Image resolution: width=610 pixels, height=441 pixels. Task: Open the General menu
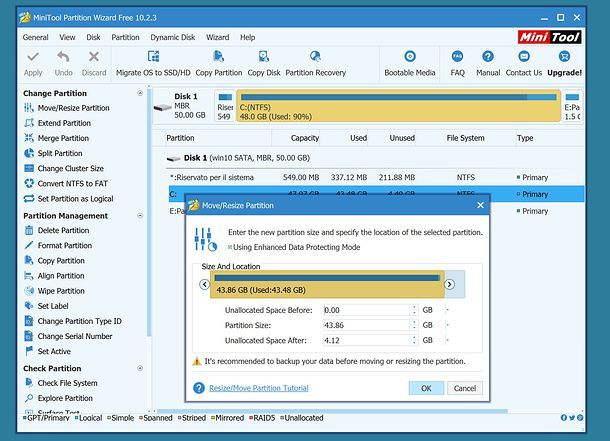(35, 38)
